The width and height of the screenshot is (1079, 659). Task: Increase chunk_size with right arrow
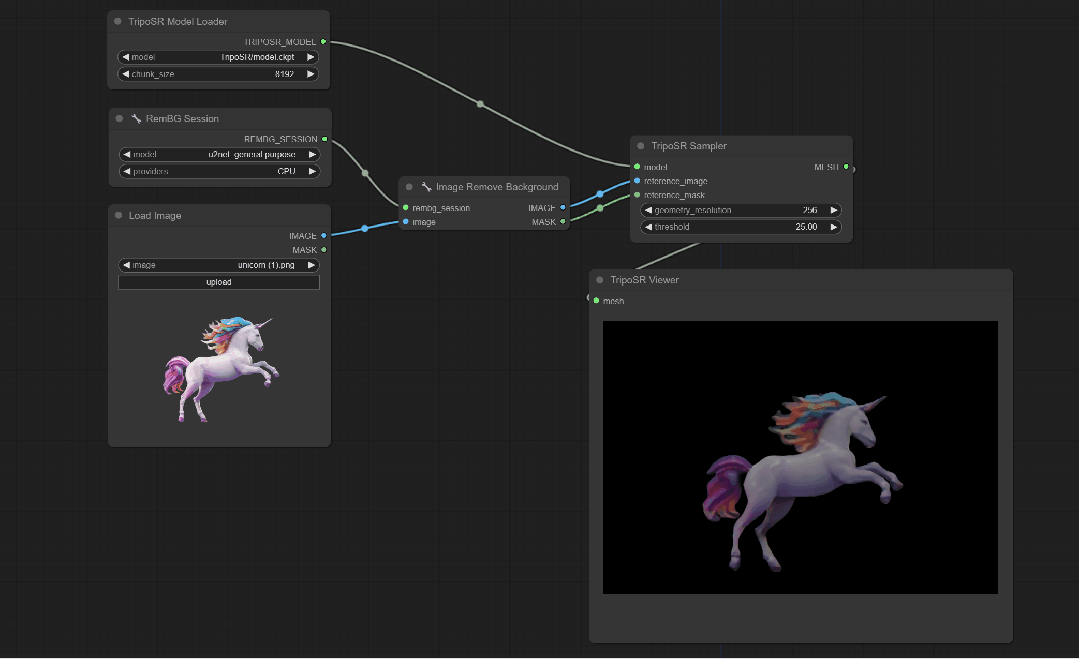coord(310,74)
